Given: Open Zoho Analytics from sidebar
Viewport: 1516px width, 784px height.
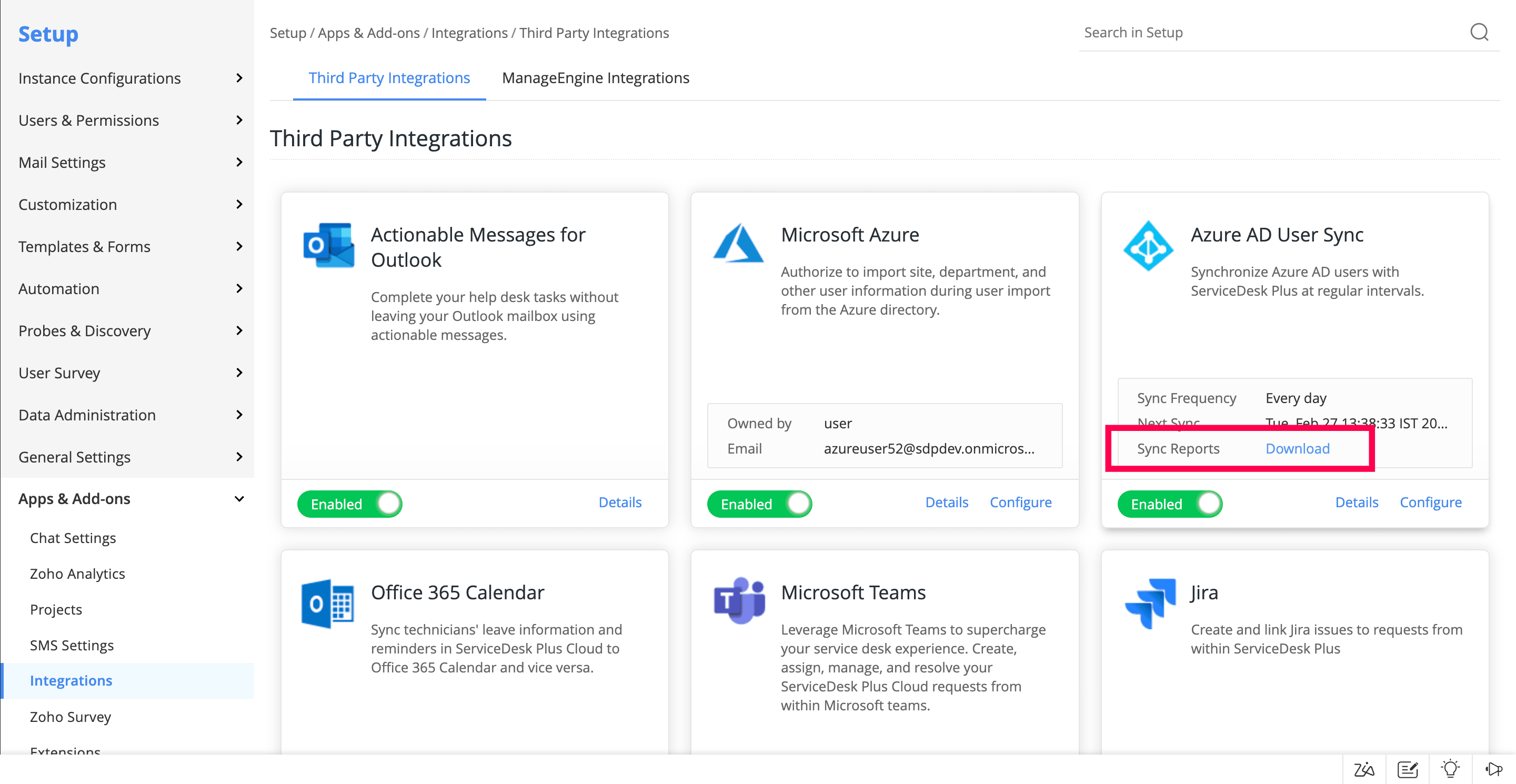Looking at the screenshot, I should click(x=77, y=574).
